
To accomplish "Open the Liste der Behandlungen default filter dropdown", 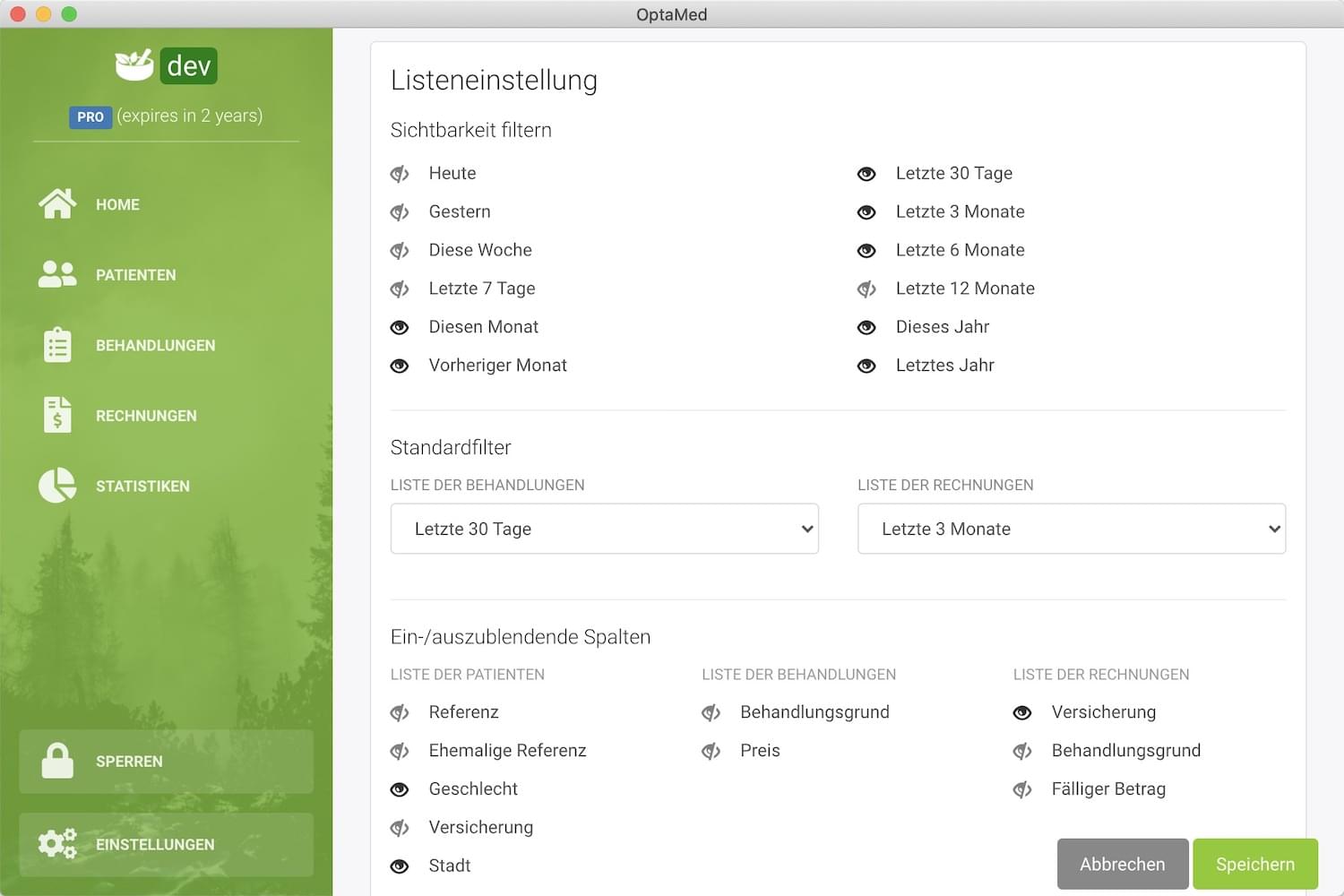I will 604,529.
